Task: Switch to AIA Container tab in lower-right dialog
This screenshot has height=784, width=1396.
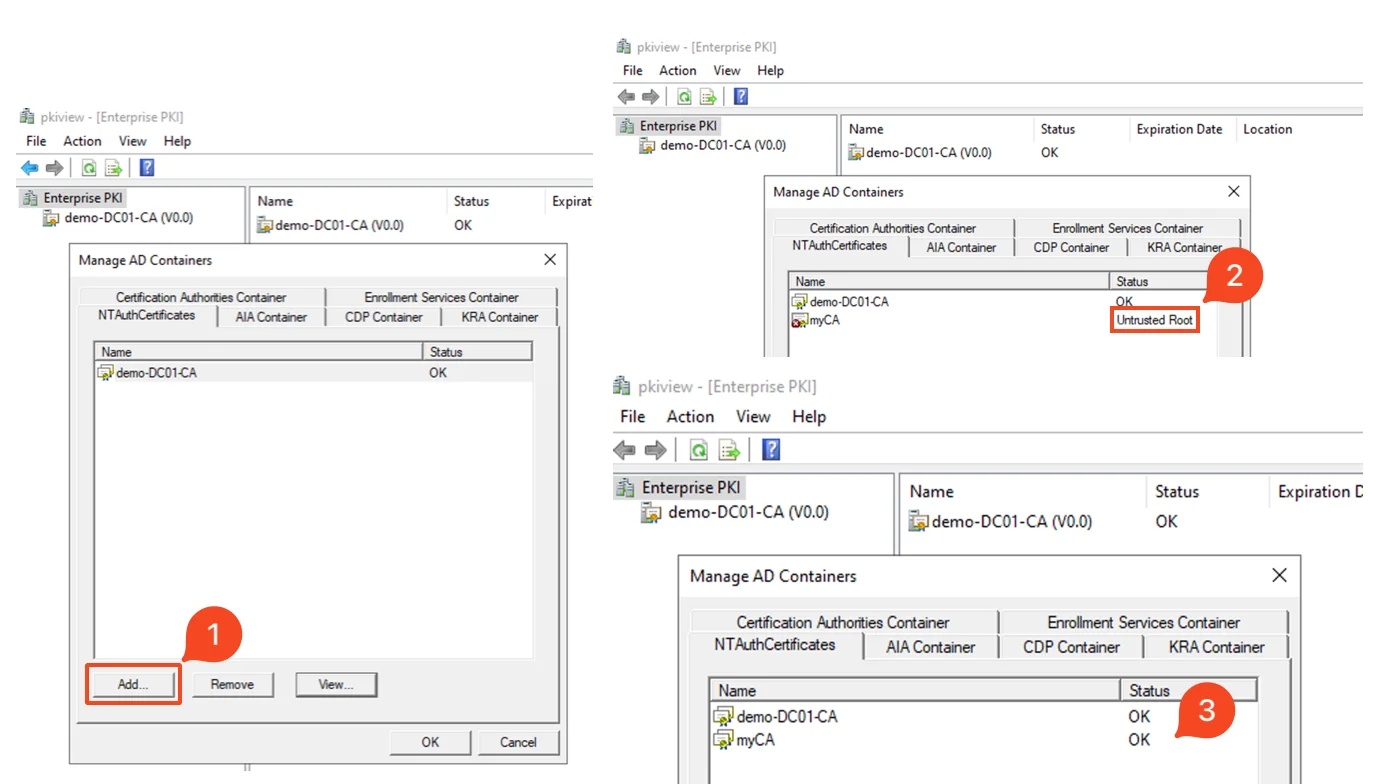Action: click(x=930, y=647)
